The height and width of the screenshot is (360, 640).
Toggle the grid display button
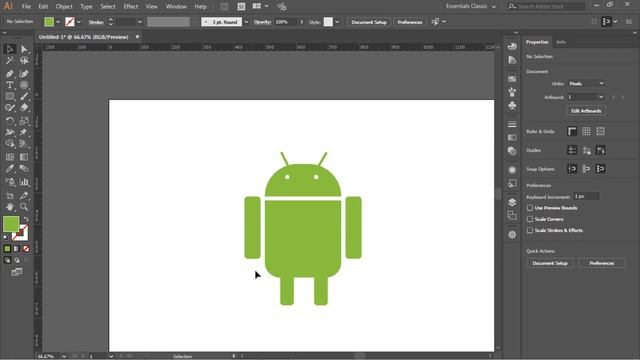point(586,131)
